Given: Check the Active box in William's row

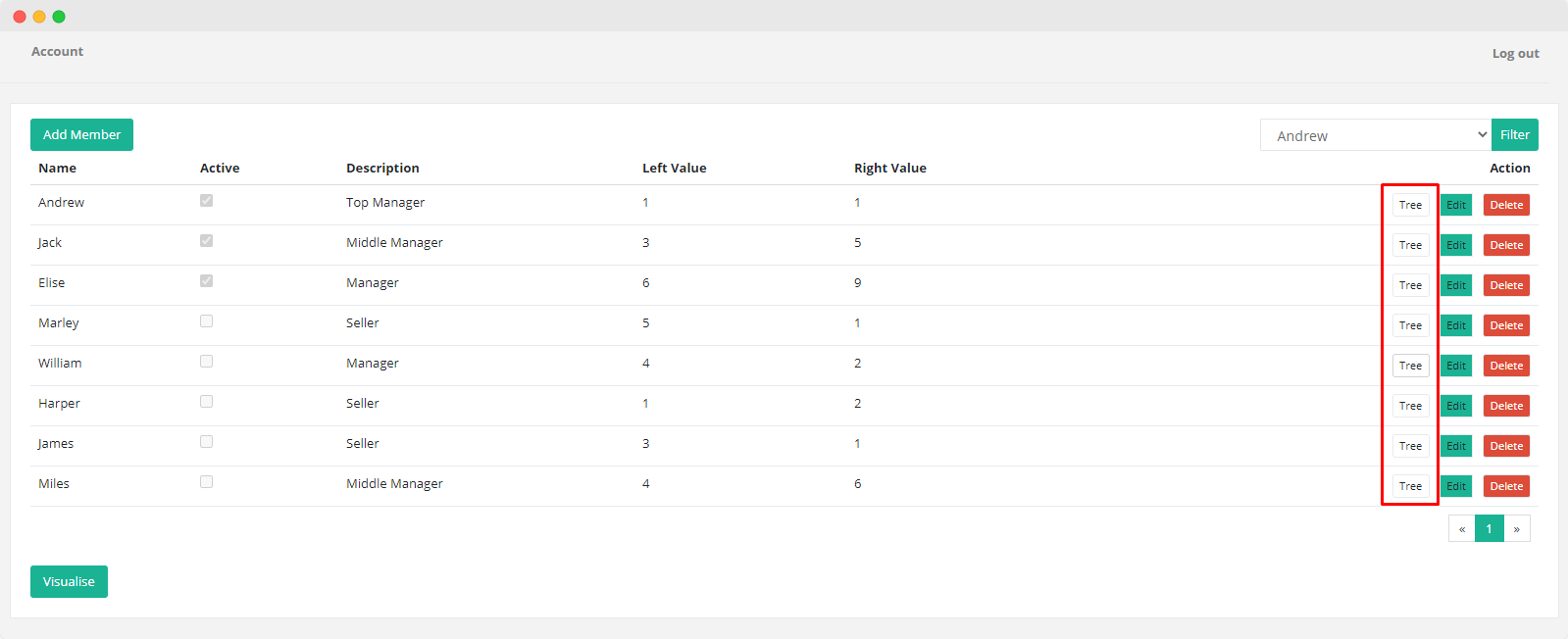Looking at the screenshot, I should 206,362.
